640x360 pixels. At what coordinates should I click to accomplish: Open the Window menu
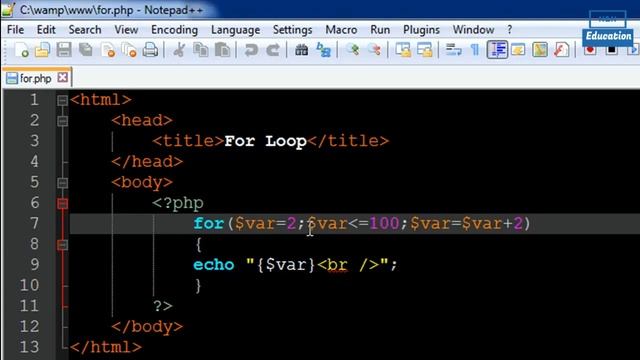[x=473, y=30]
